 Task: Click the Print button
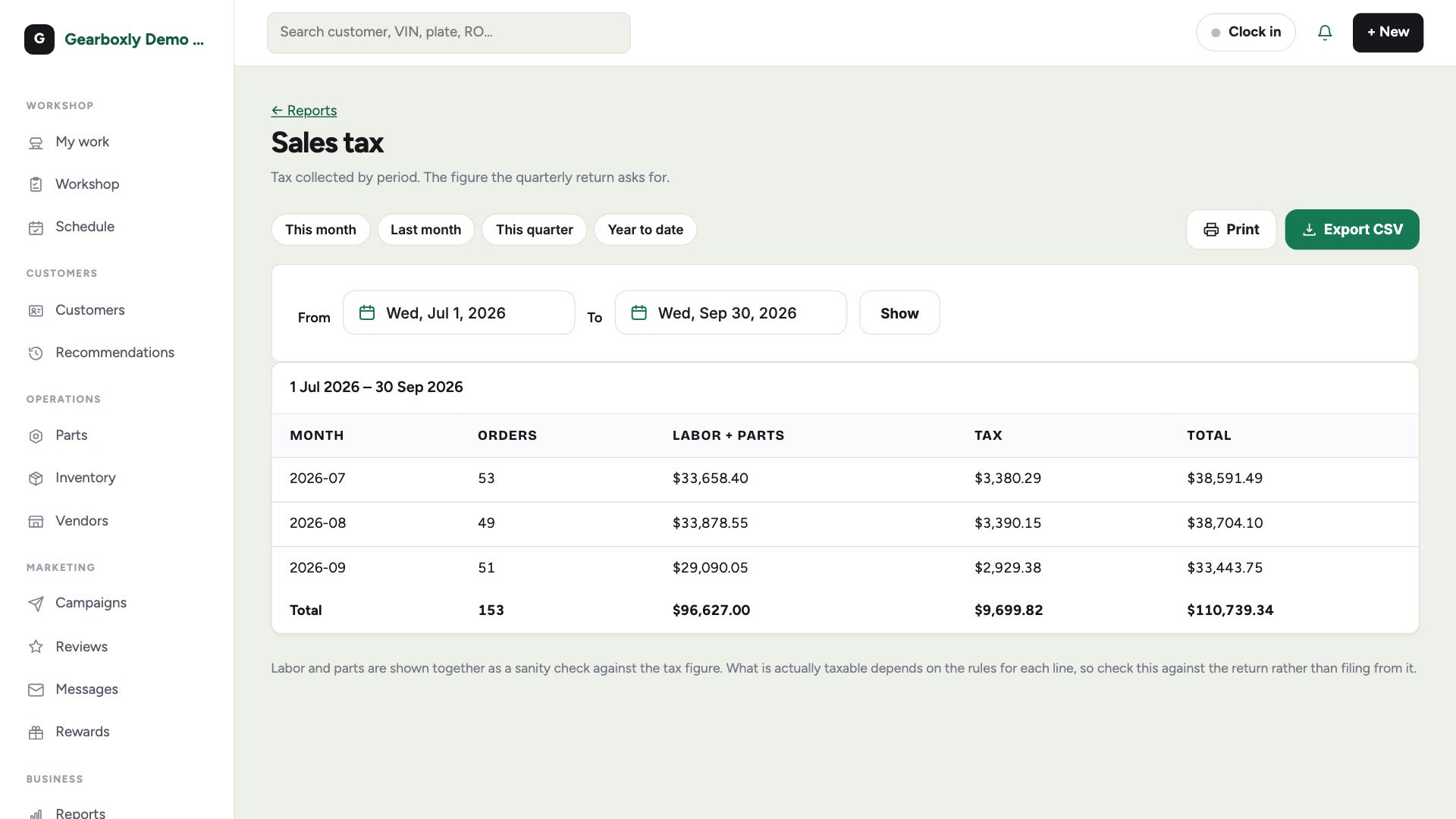coord(1232,230)
